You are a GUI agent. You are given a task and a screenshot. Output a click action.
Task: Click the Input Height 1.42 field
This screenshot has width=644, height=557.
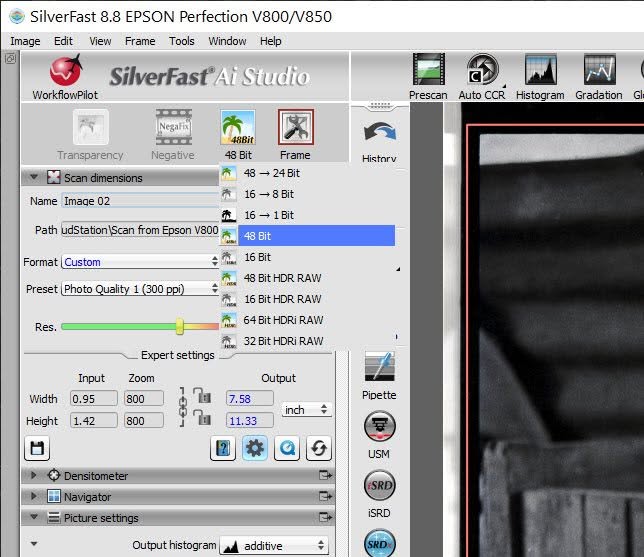(x=94, y=421)
